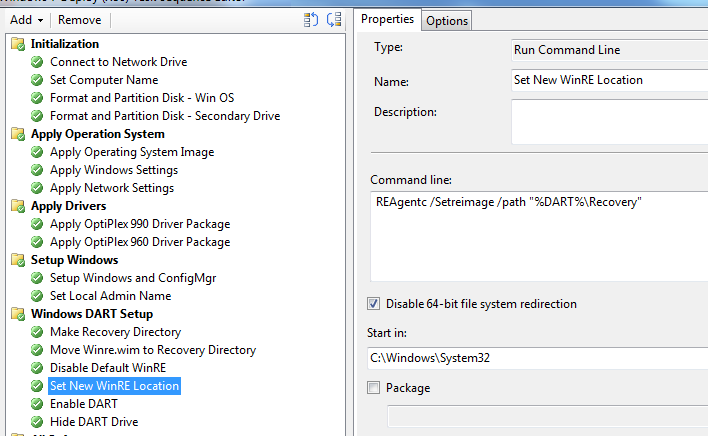Click the Windows DART Setup folder icon
The height and width of the screenshot is (436, 708).
pyautogui.click(x=18, y=314)
